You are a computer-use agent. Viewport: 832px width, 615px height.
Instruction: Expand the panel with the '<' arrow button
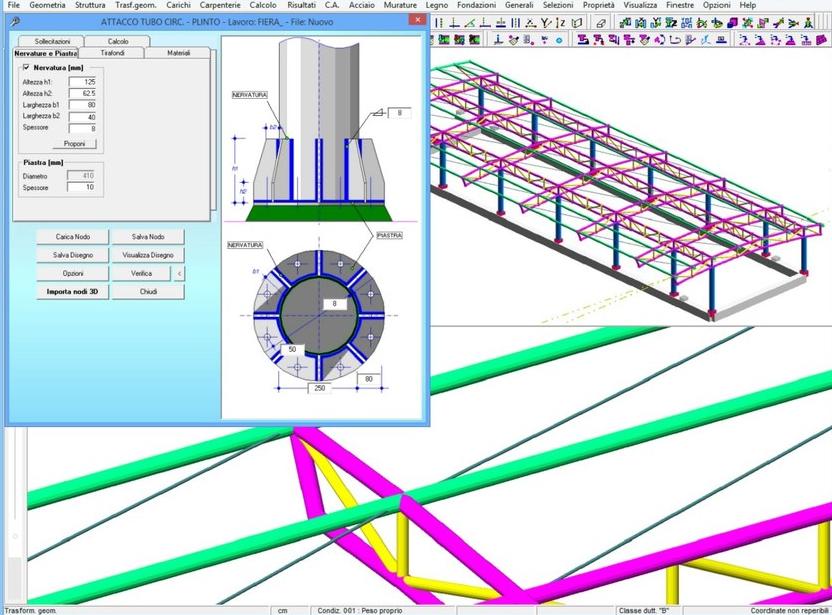point(179,273)
